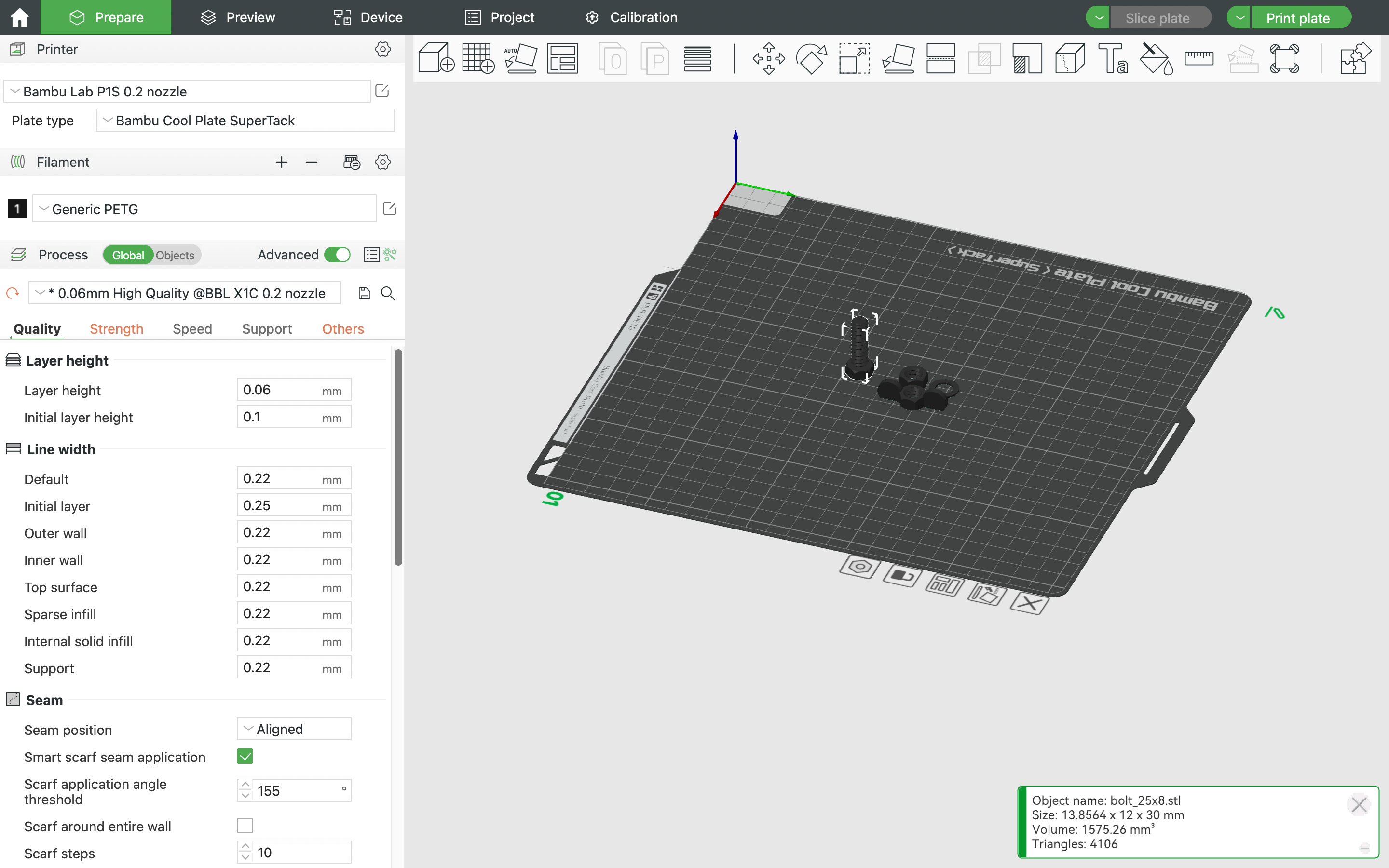Disable Smart scarf seam application
Image resolution: width=1389 pixels, height=868 pixels.
point(245,756)
